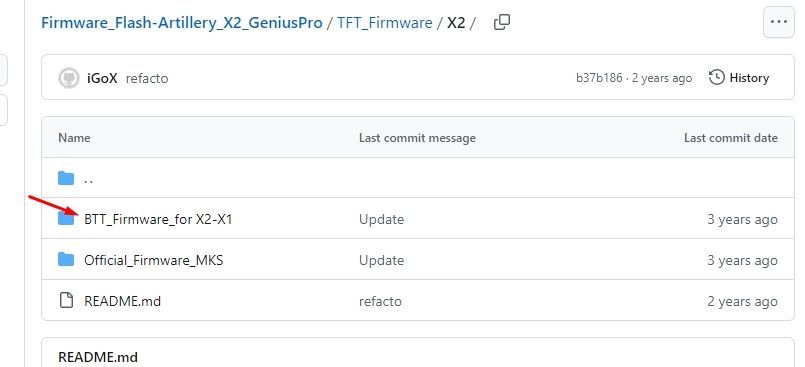The height and width of the screenshot is (367, 805).
Task: Open the iGoX author profile link
Action: pyautogui.click(x=102, y=78)
